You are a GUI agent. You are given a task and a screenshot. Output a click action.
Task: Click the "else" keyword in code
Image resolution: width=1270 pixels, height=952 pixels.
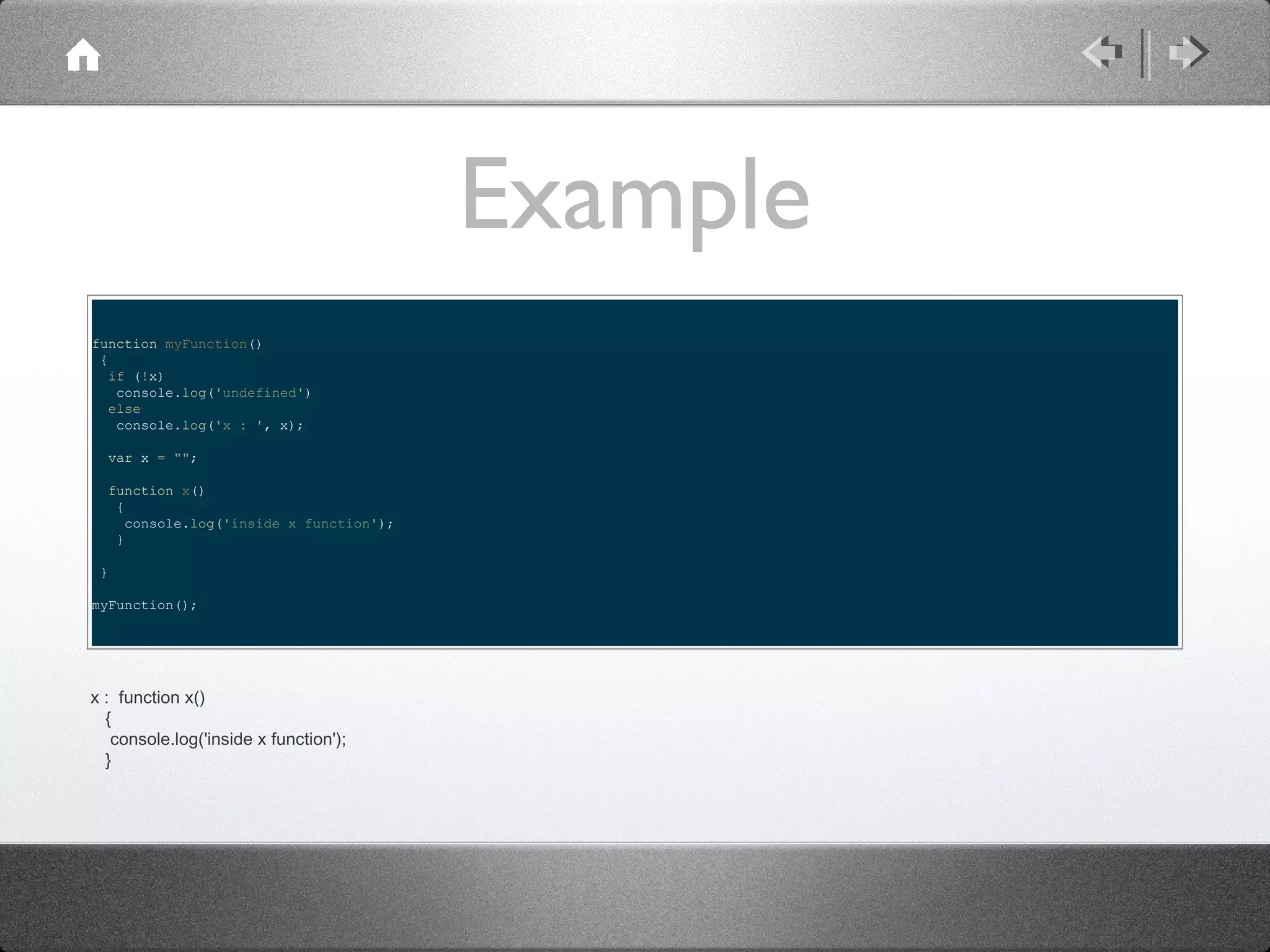click(124, 409)
